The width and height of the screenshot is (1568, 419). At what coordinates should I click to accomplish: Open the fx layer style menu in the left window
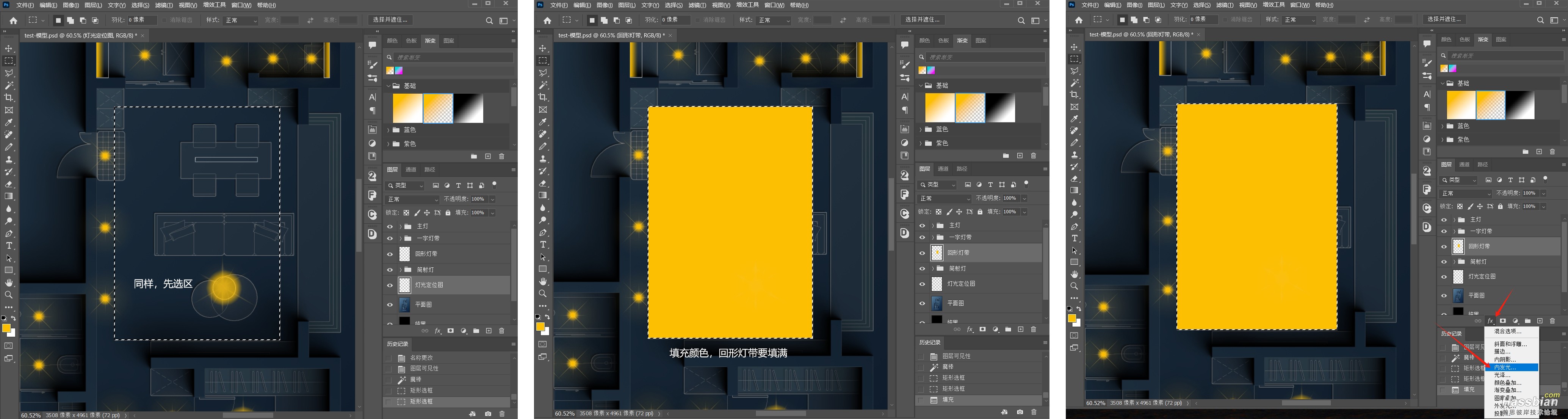point(438,331)
